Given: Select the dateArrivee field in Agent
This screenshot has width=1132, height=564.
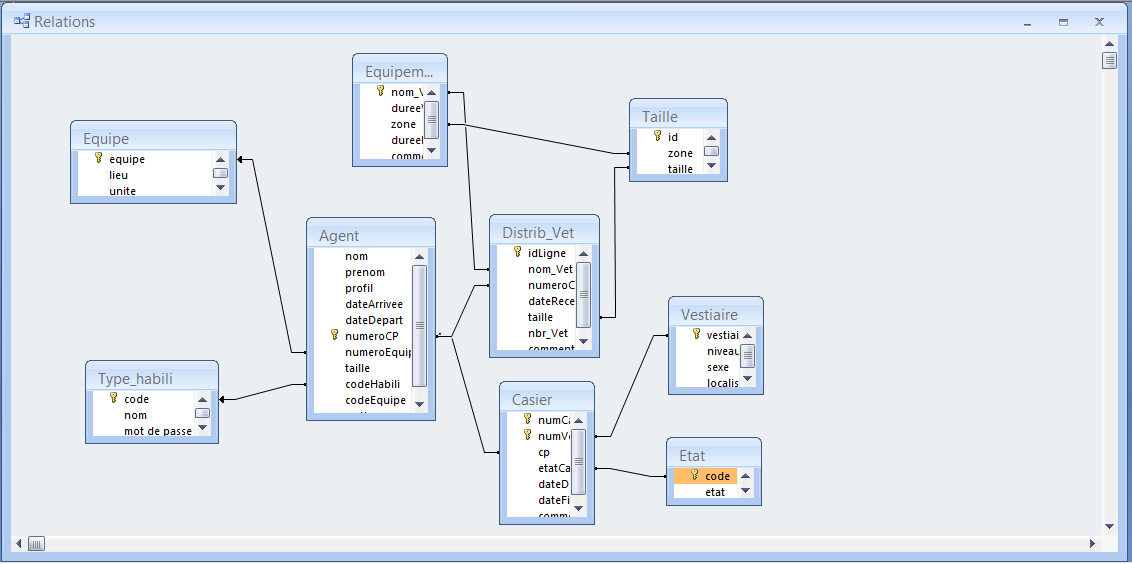Looking at the screenshot, I should (374, 304).
